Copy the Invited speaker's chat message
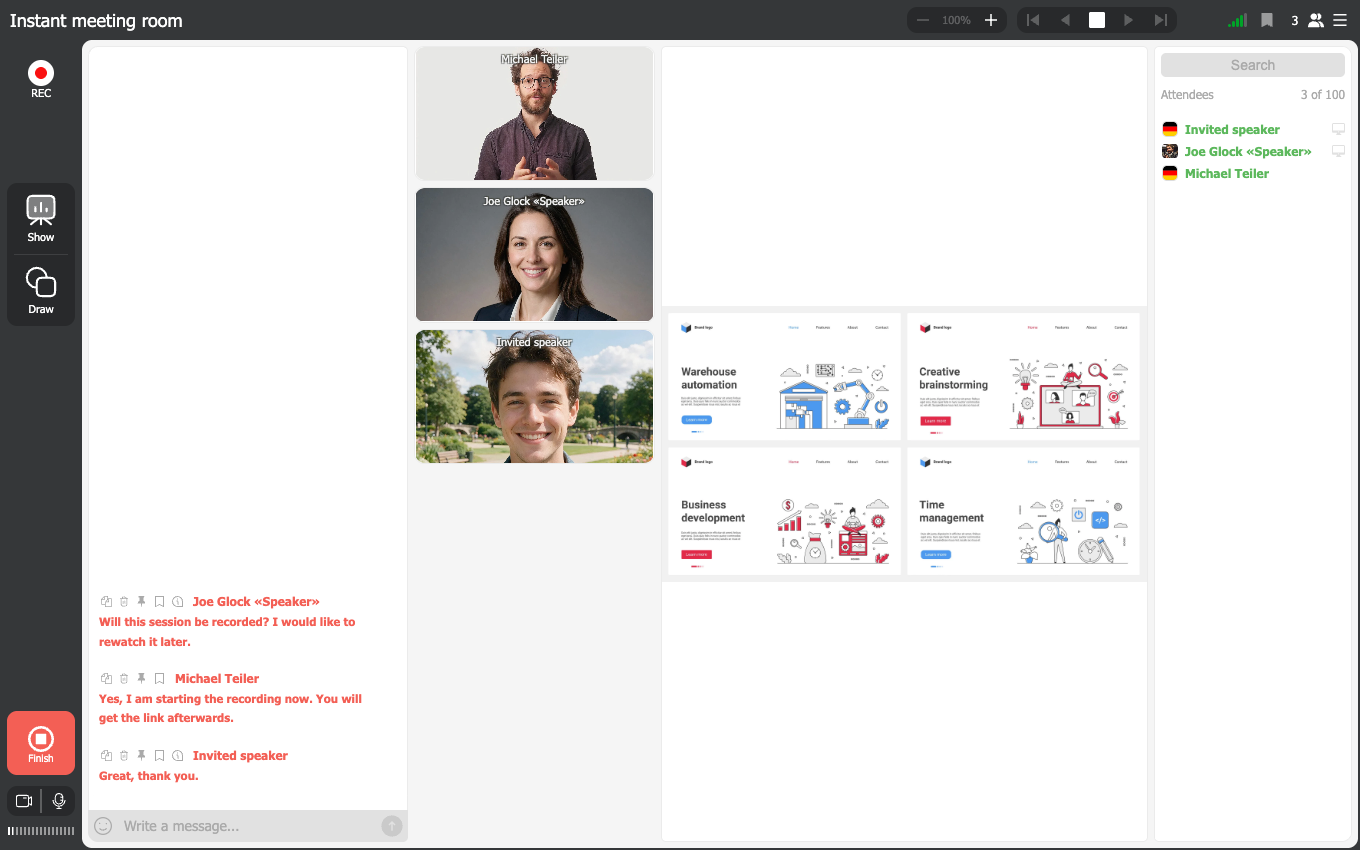 (x=106, y=755)
